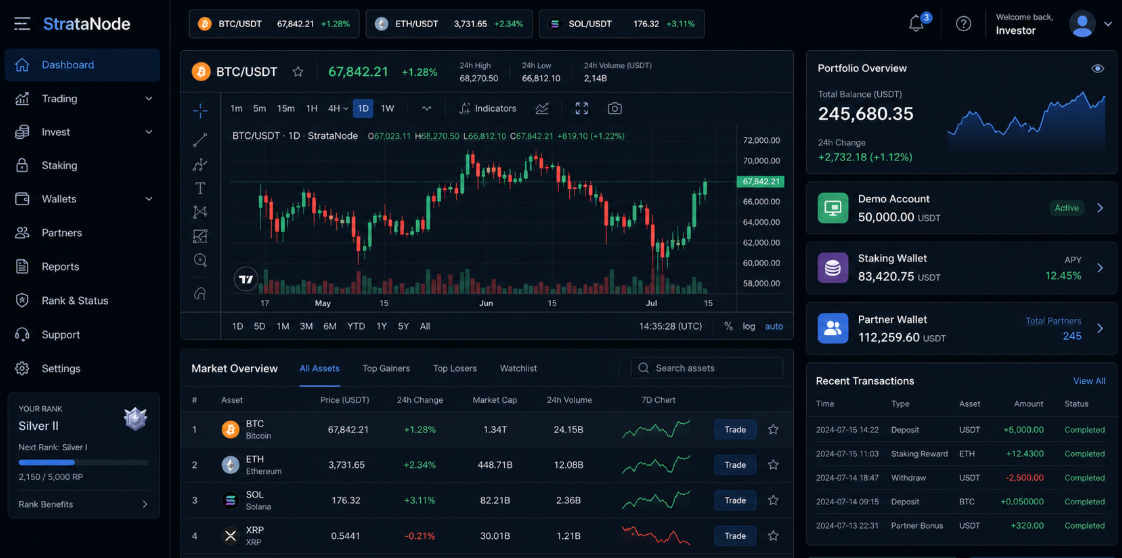This screenshot has height=558, width=1122.
Task: Open the Indicators menu on chart
Action: (x=487, y=109)
